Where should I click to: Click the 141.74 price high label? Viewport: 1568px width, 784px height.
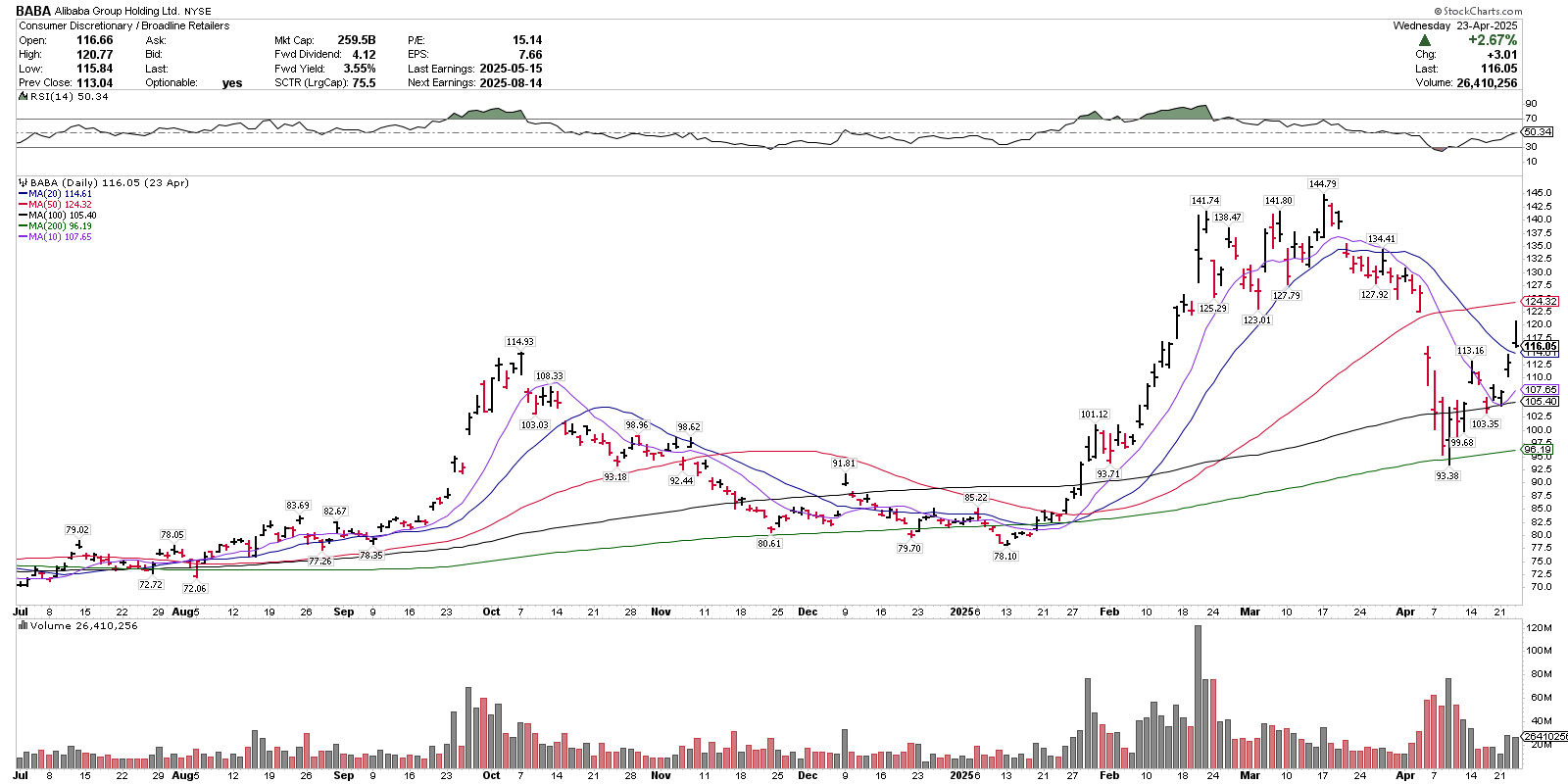tap(1204, 201)
